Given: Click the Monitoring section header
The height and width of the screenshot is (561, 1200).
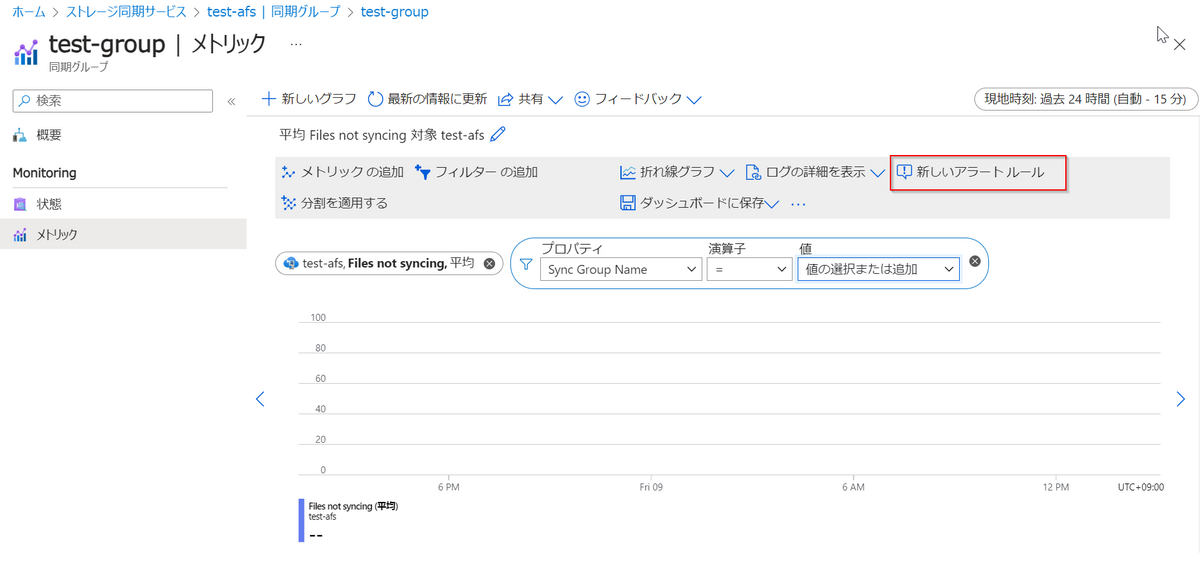Looking at the screenshot, I should (44, 173).
